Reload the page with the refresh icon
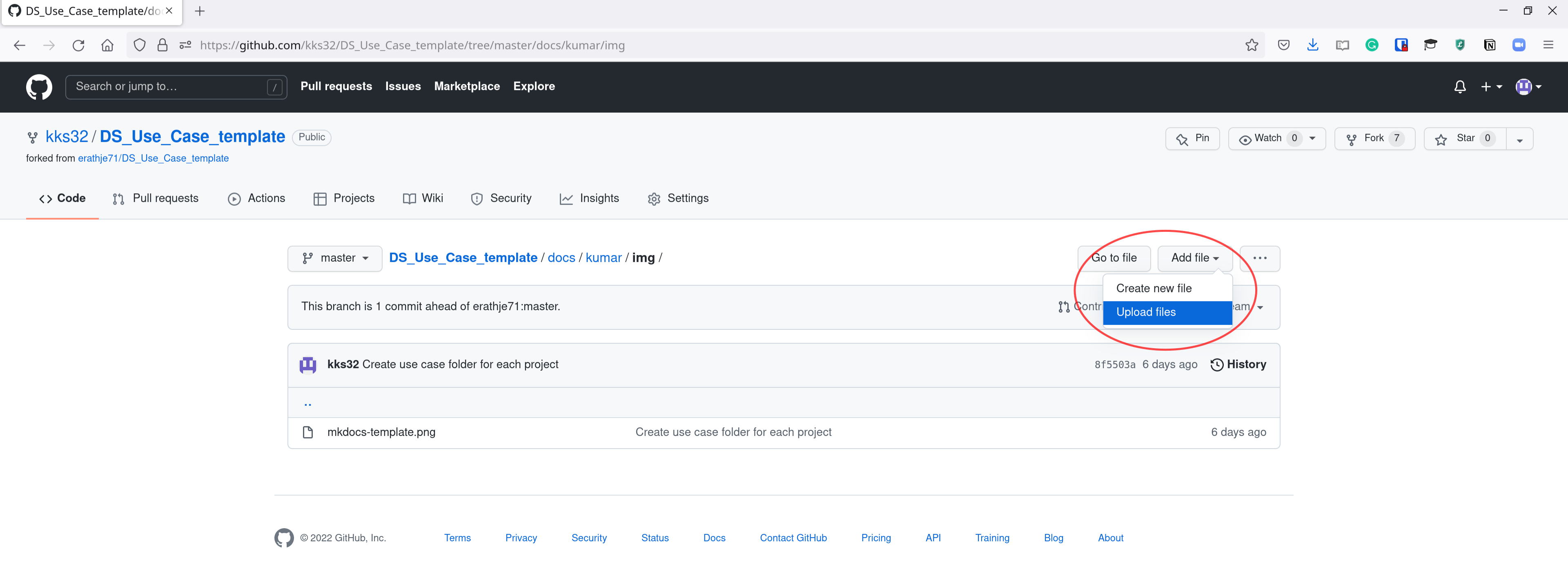The height and width of the screenshot is (576, 1568). pos(78,45)
